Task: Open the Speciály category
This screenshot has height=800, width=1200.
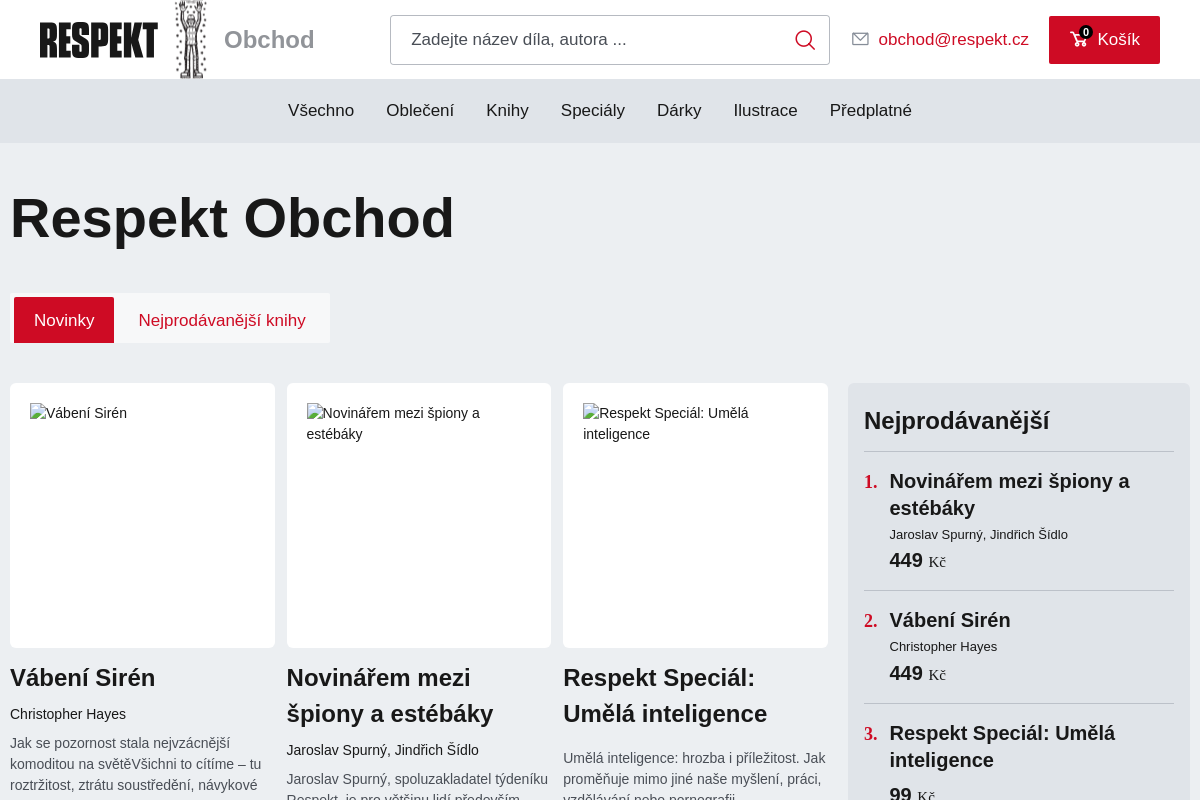Action: point(593,111)
